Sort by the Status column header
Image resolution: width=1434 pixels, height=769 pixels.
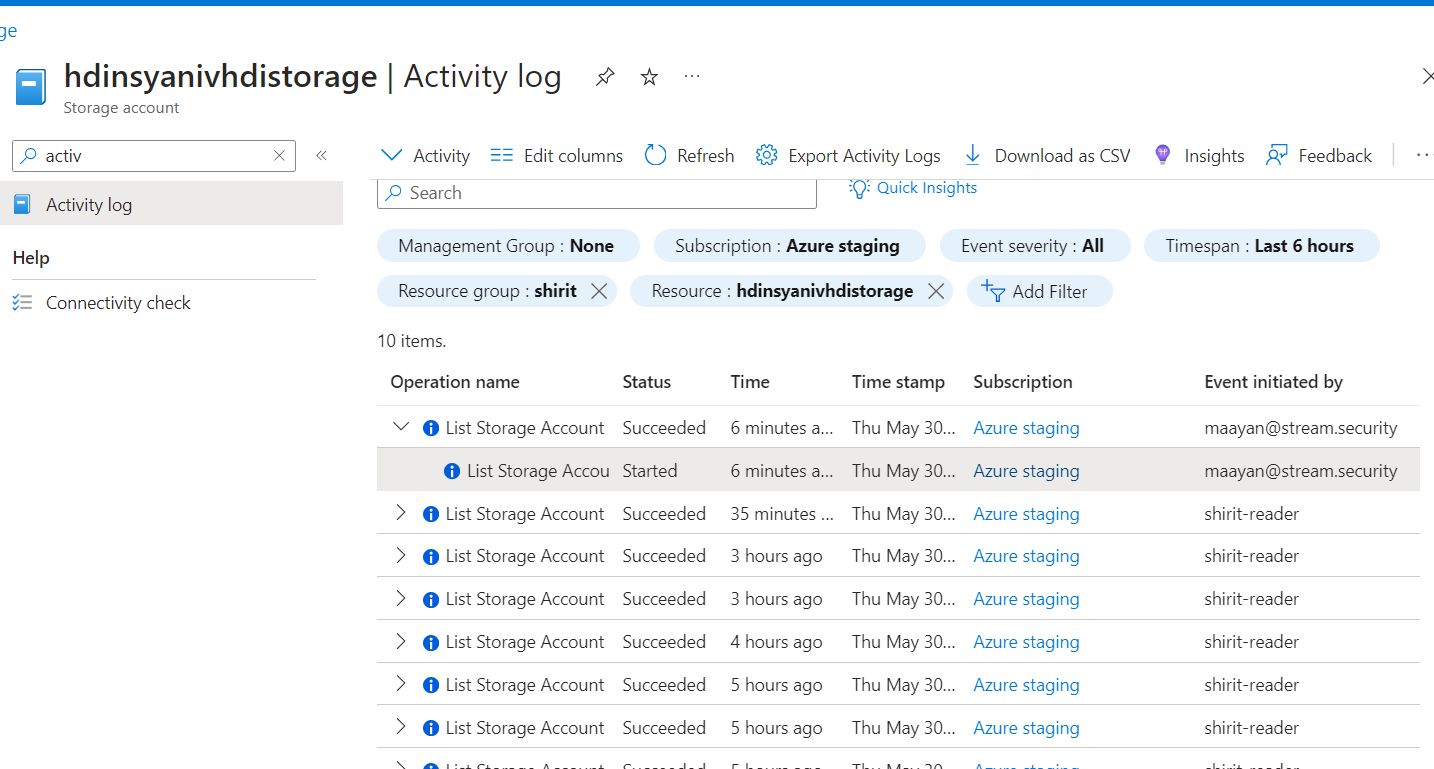click(647, 382)
